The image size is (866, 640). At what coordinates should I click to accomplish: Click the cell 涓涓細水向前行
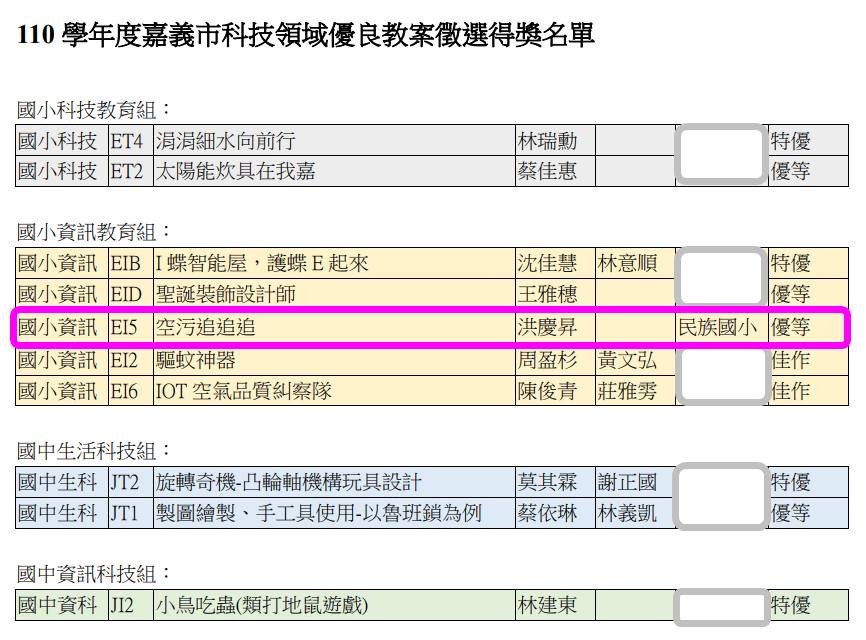click(x=225, y=141)
